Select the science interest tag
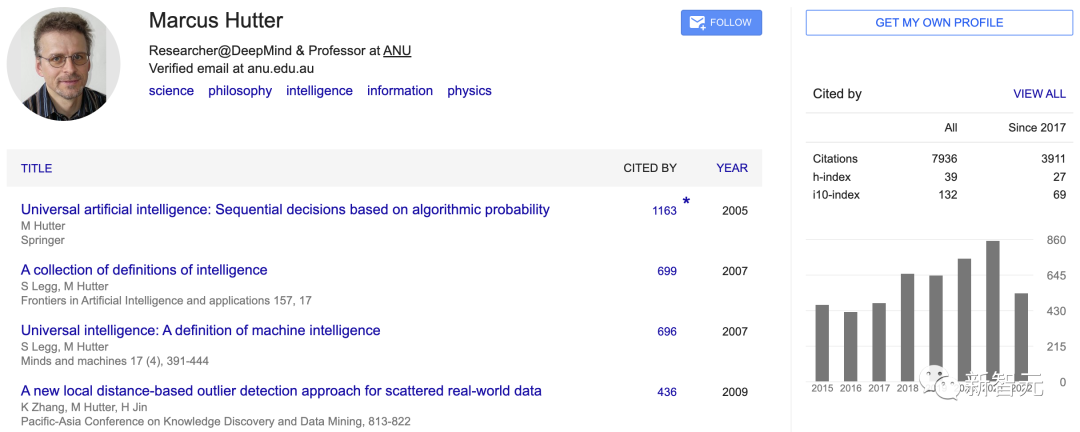Image resolution: width=1080 pixels, height=432 pixels. 171,91
